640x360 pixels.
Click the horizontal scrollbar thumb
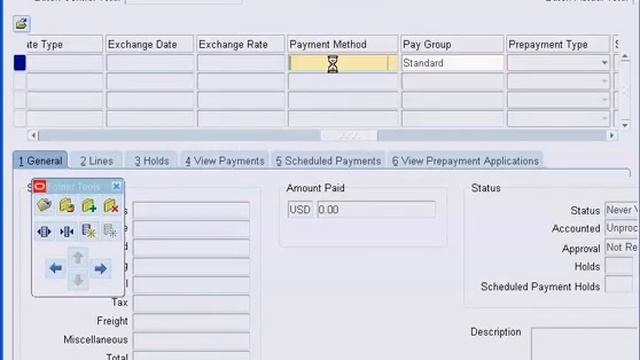pyautogui.click(x=349, y=135)
